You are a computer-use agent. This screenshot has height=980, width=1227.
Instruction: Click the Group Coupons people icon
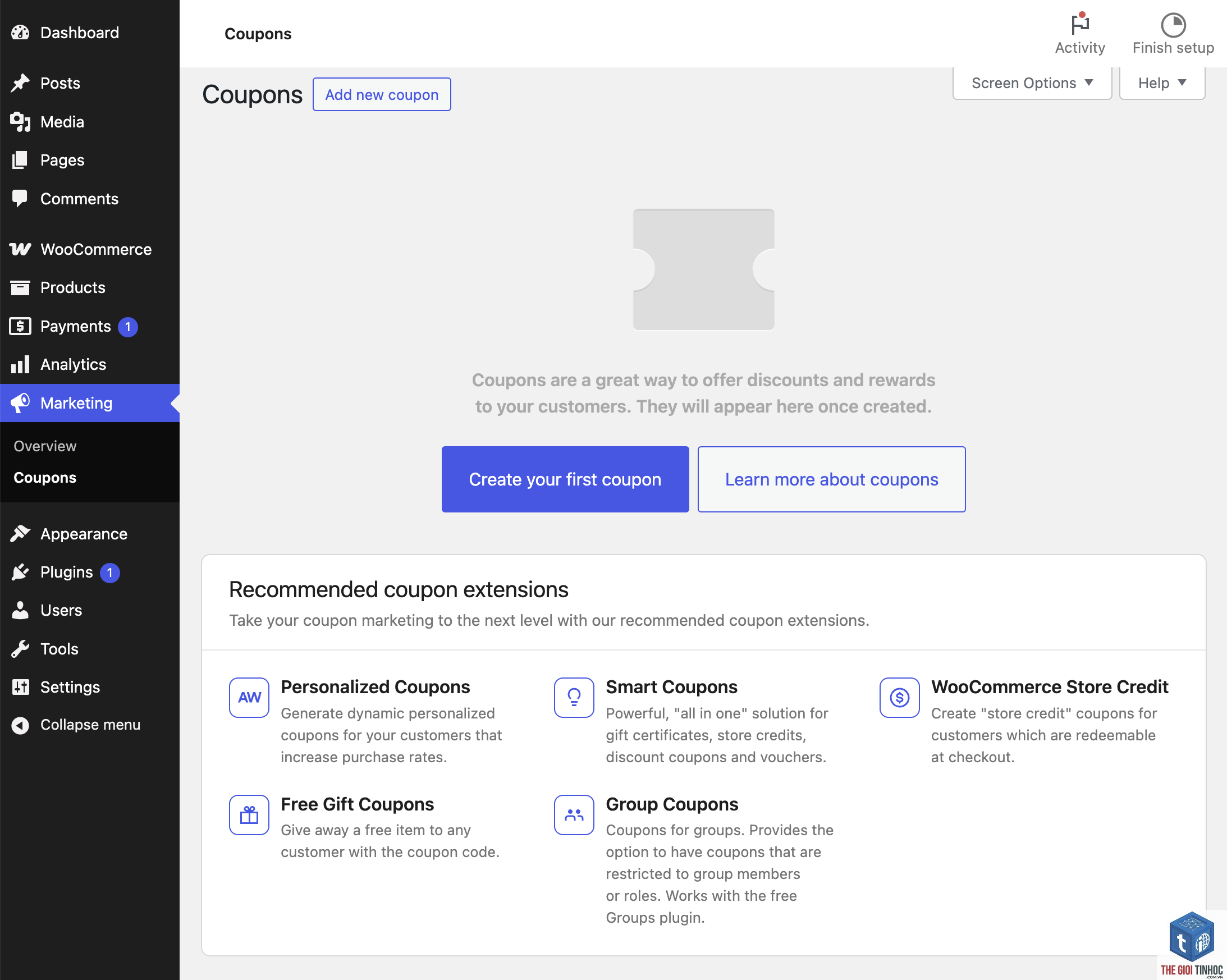tap(574, 814)
